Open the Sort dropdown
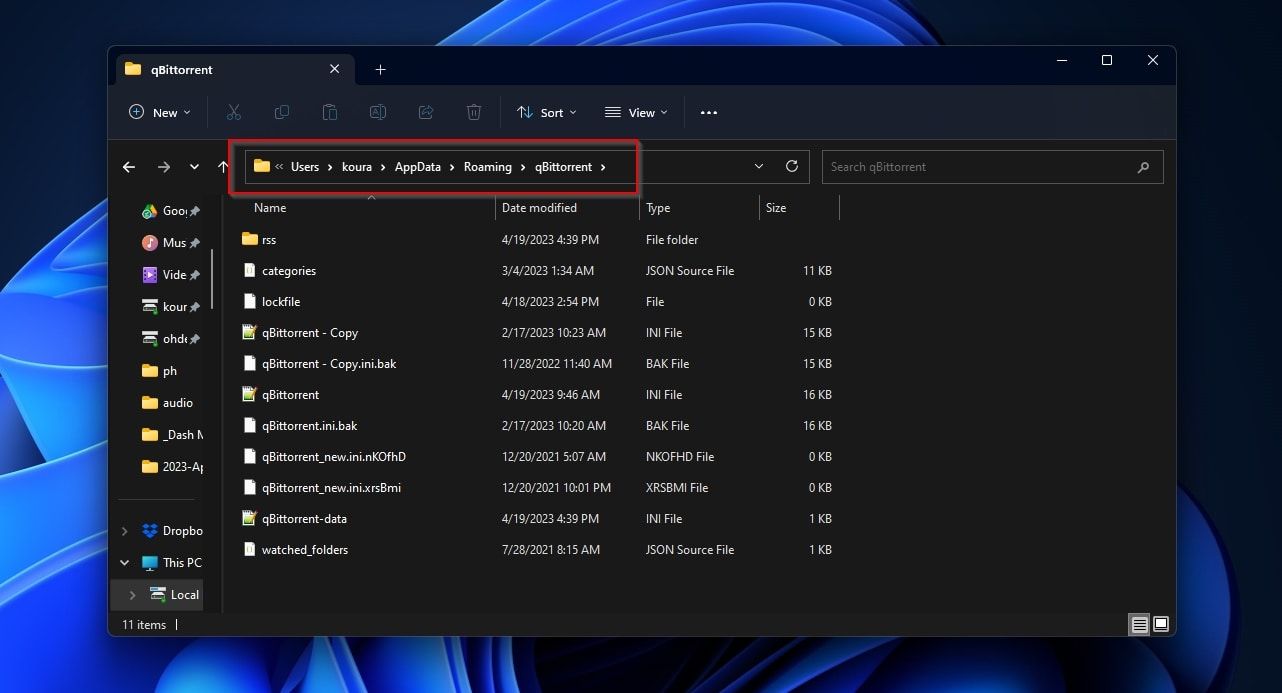This screenshot has width=1282, height=693. click(x=546, y=112)
